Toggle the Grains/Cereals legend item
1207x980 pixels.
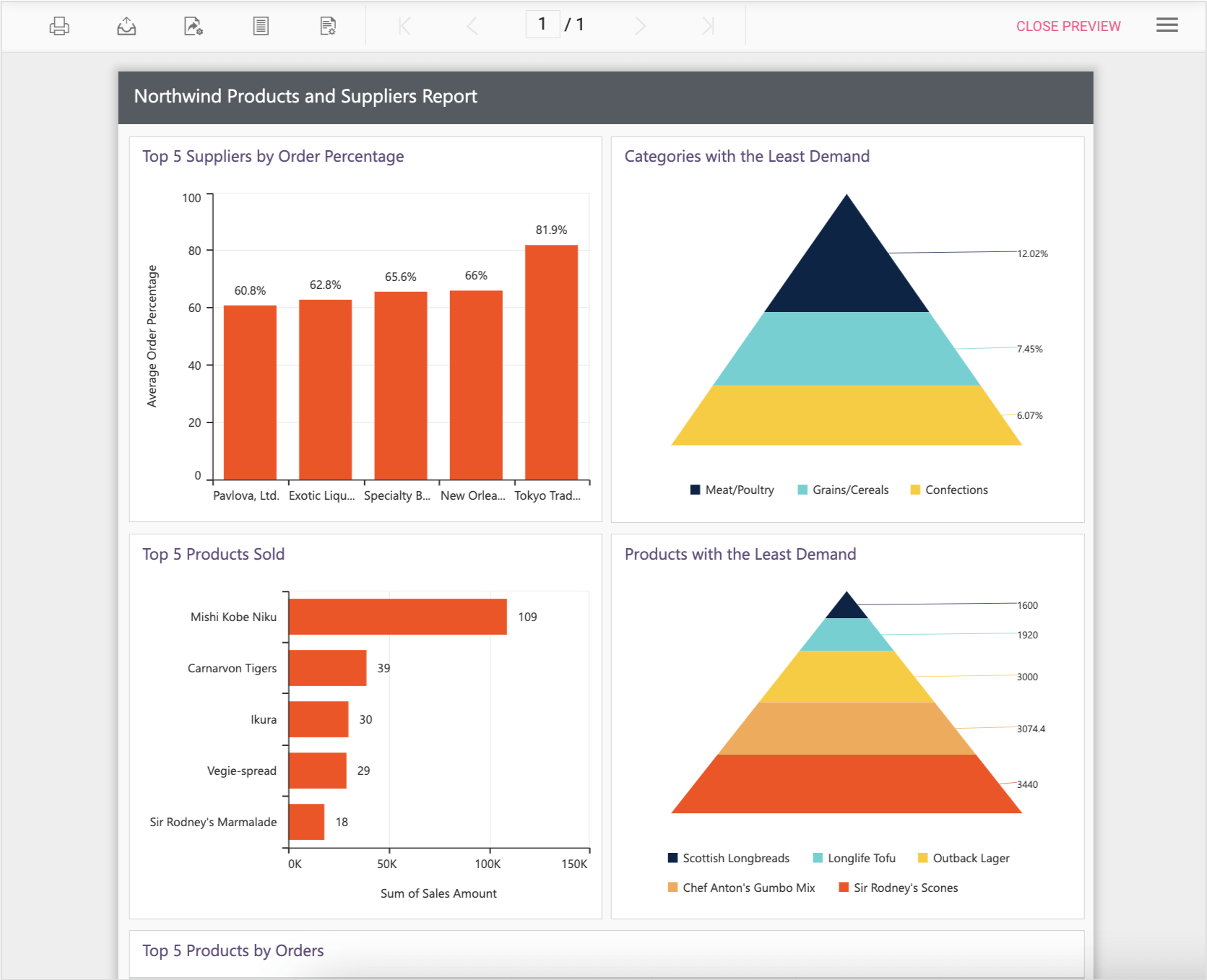click(x=843, y=490)
